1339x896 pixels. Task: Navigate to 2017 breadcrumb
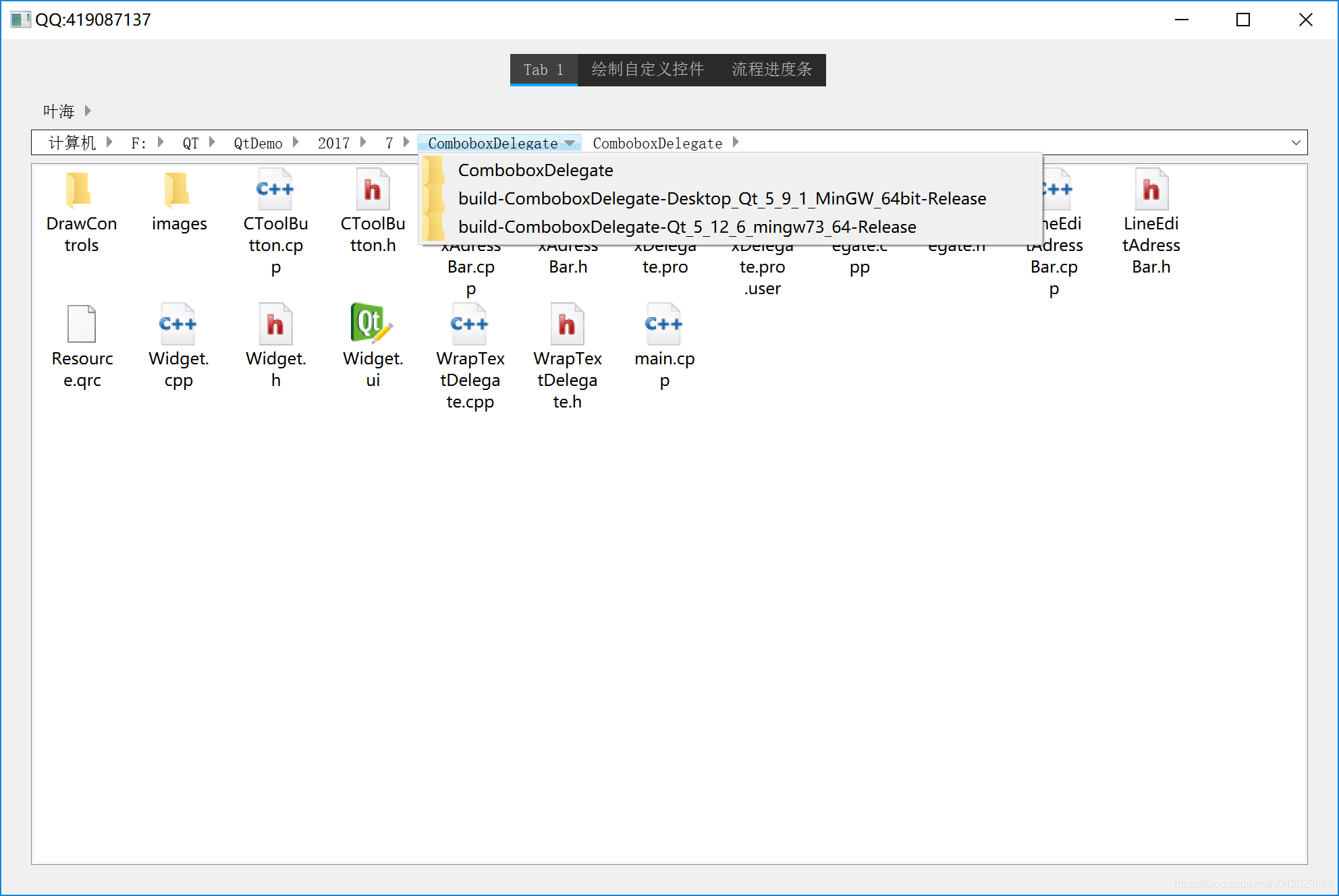click(333, 143)
